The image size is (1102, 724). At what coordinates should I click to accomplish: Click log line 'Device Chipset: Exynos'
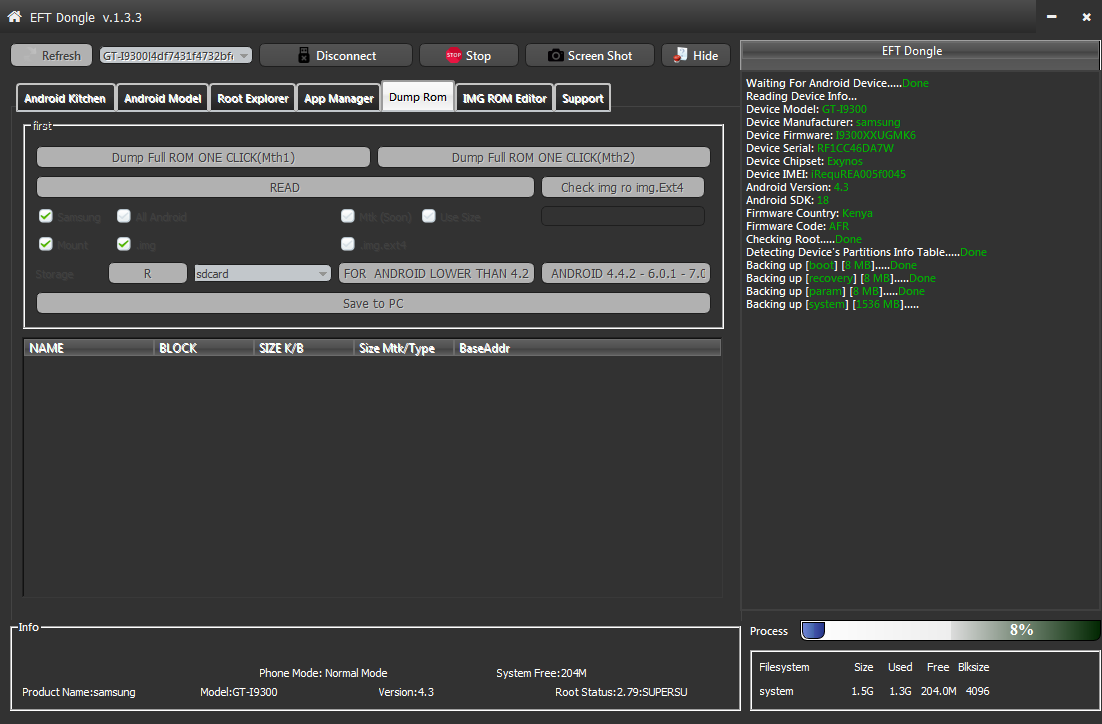tap(804, 161)
